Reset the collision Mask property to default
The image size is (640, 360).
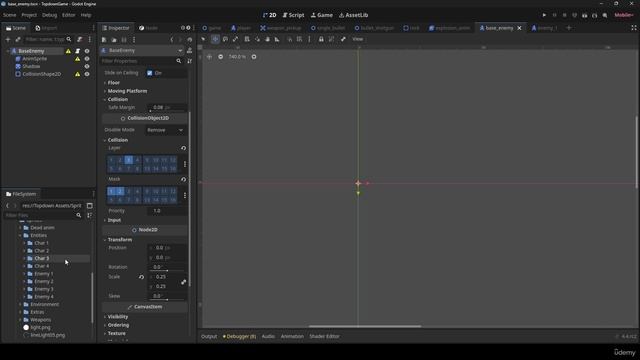(x=183, y=179)
